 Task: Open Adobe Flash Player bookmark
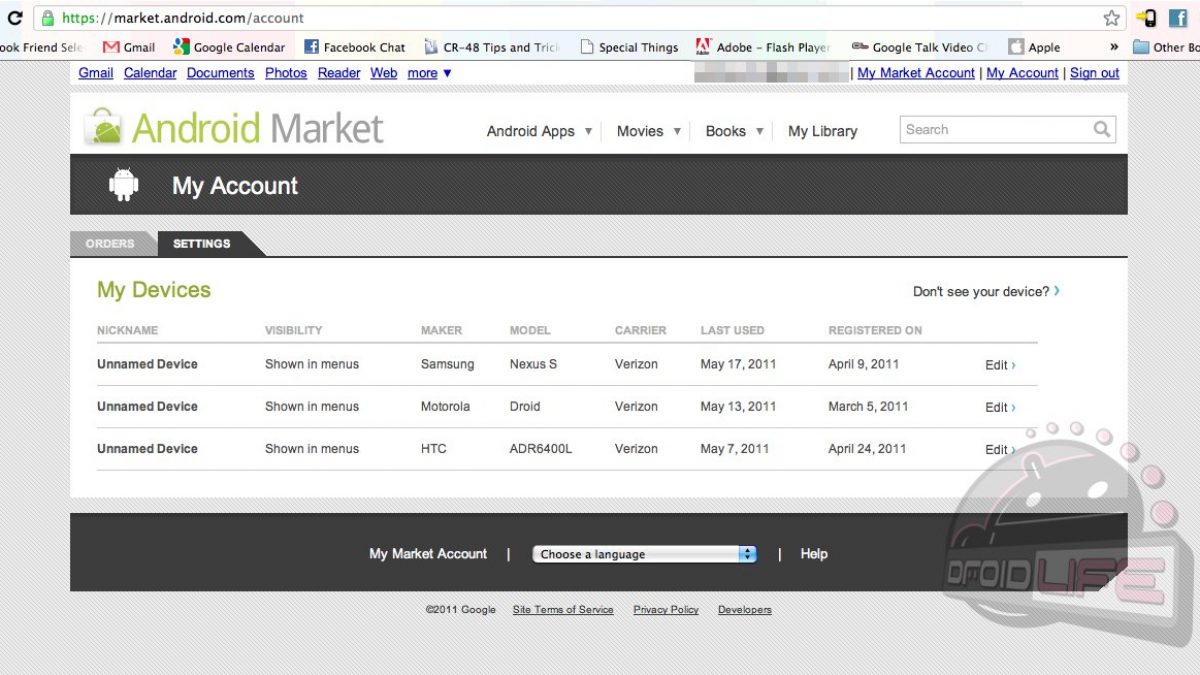(x=763, y=47)
